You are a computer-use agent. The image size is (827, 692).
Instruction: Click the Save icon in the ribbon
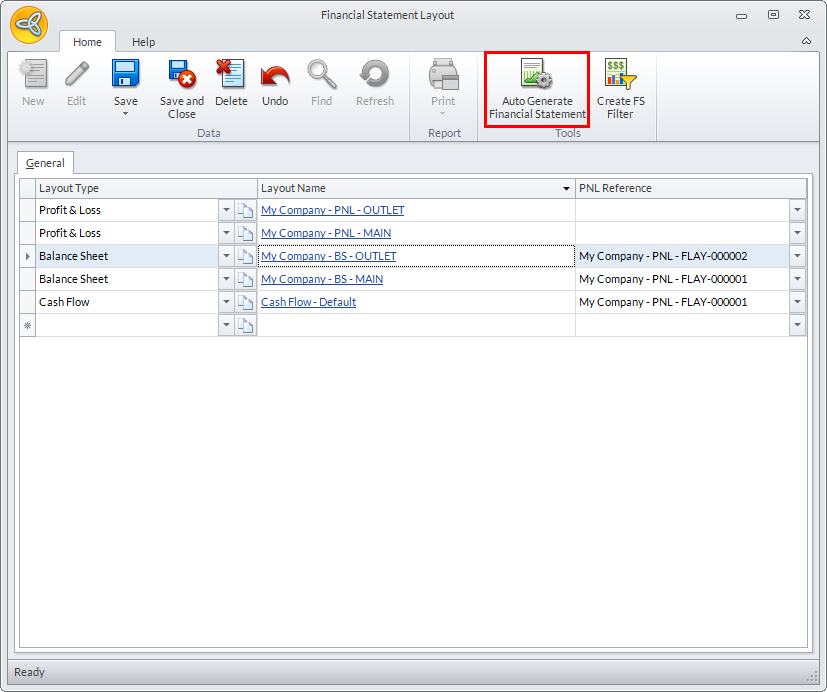click(x=126, y=76)
